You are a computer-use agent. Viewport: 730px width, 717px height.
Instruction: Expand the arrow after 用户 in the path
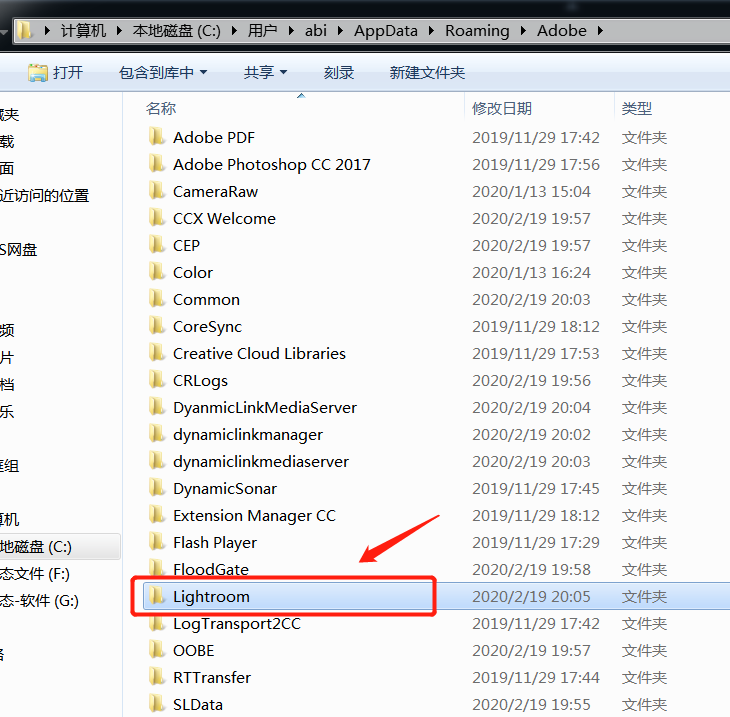pyautogui.click(x=291, y=31)
